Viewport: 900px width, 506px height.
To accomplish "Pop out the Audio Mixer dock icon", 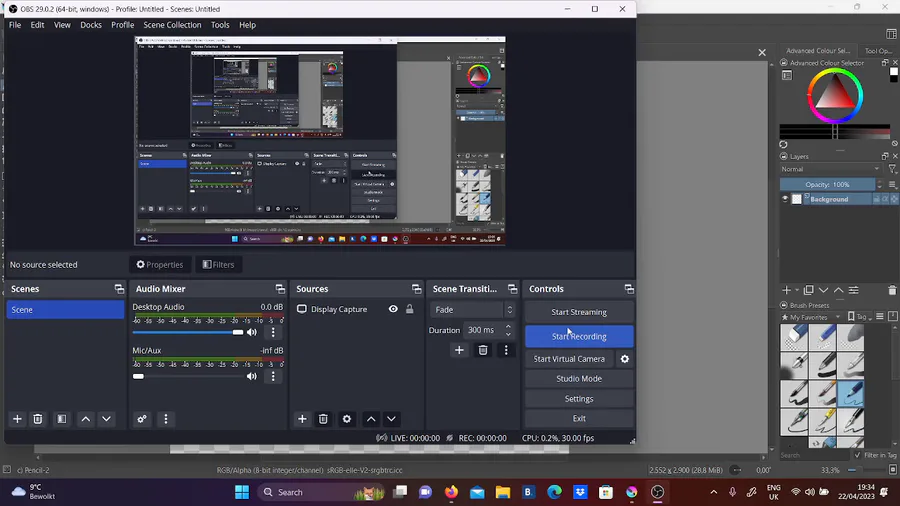I will pos(280,289).
